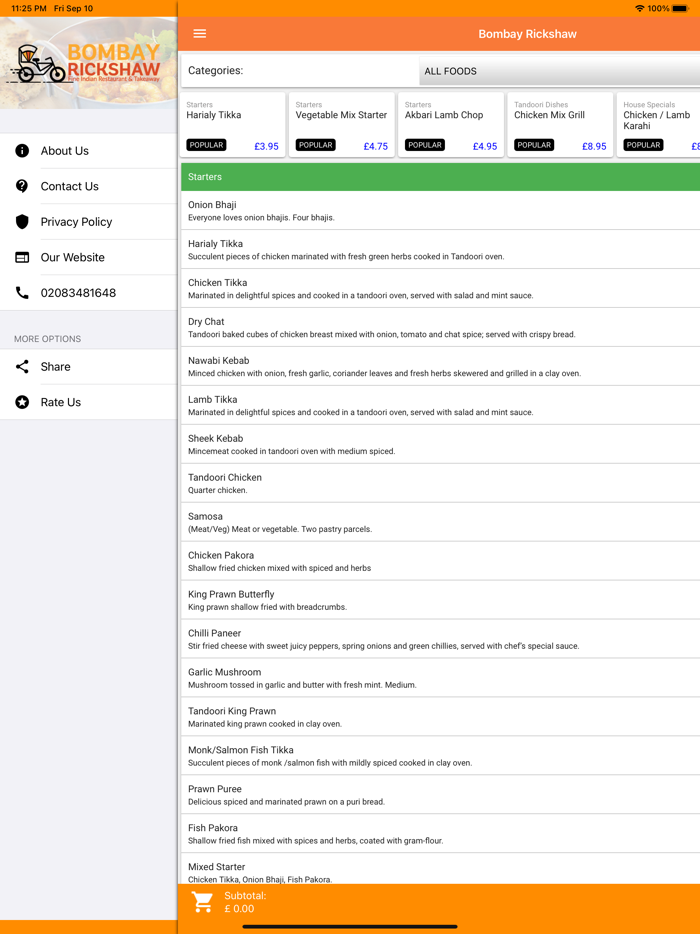Choose the Lamb Tikka starter
This screenshot has width=700, height=934.
click(440, 405)
